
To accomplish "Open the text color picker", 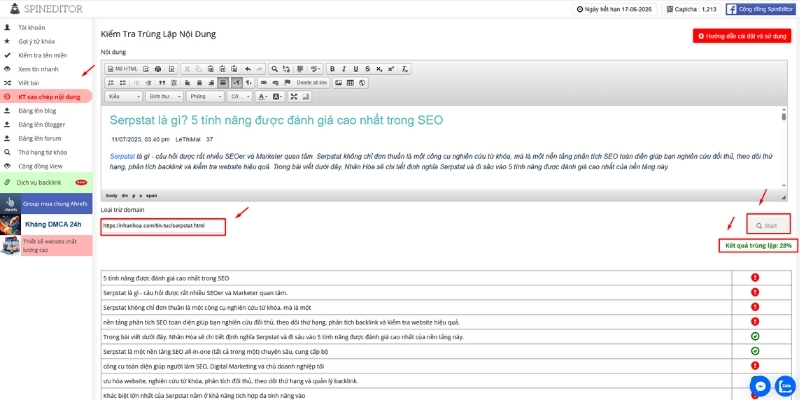I will click(263, 96).
